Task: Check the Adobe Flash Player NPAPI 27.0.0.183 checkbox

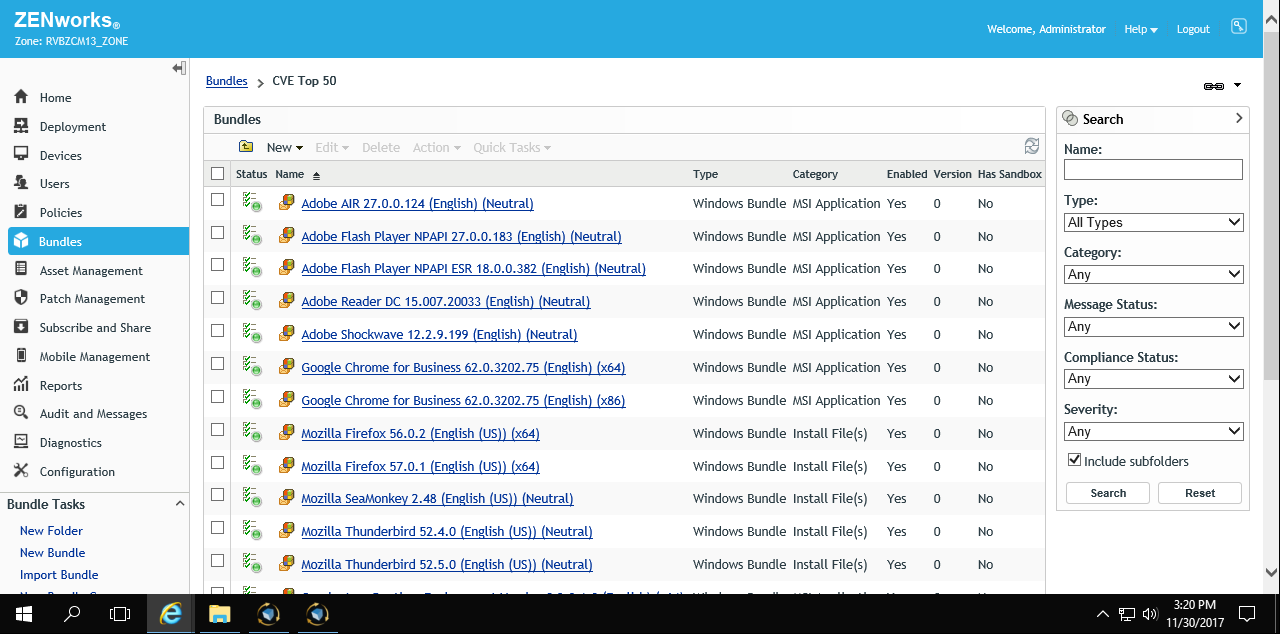Action: pos(218,233)
